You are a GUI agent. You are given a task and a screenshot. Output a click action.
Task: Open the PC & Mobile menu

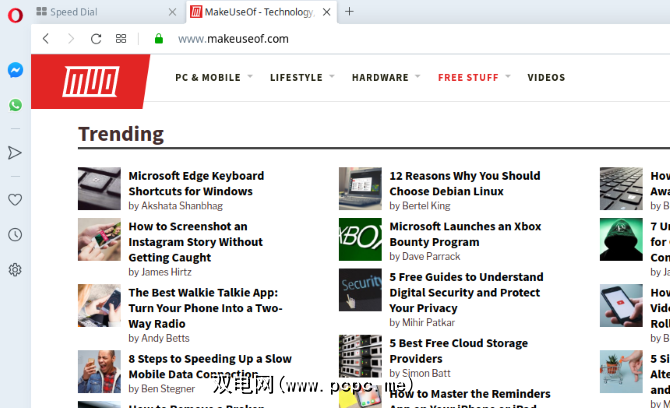tap(208, 77)
